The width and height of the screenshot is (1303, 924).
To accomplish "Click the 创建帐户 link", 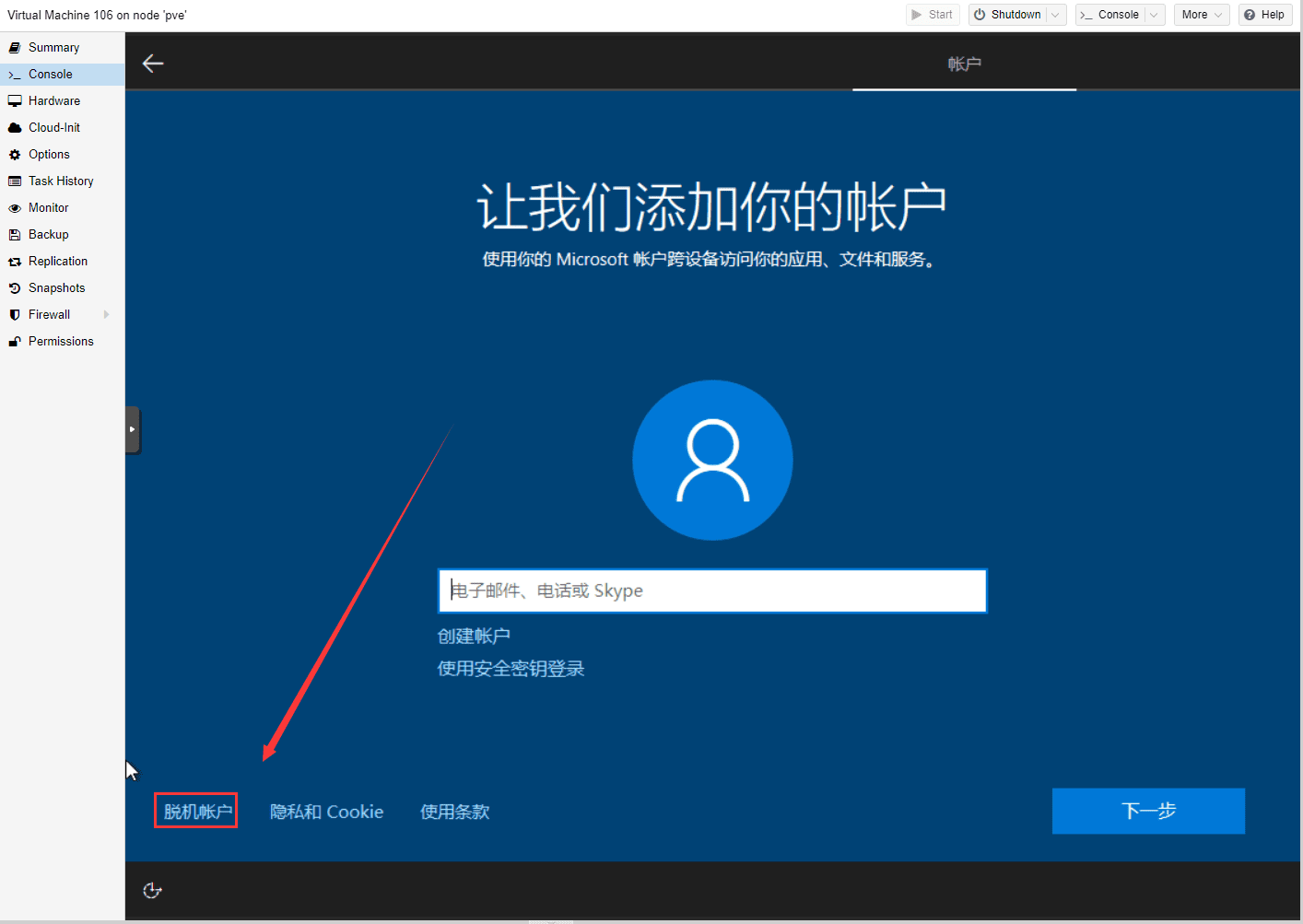I will (x=474, y=637).
